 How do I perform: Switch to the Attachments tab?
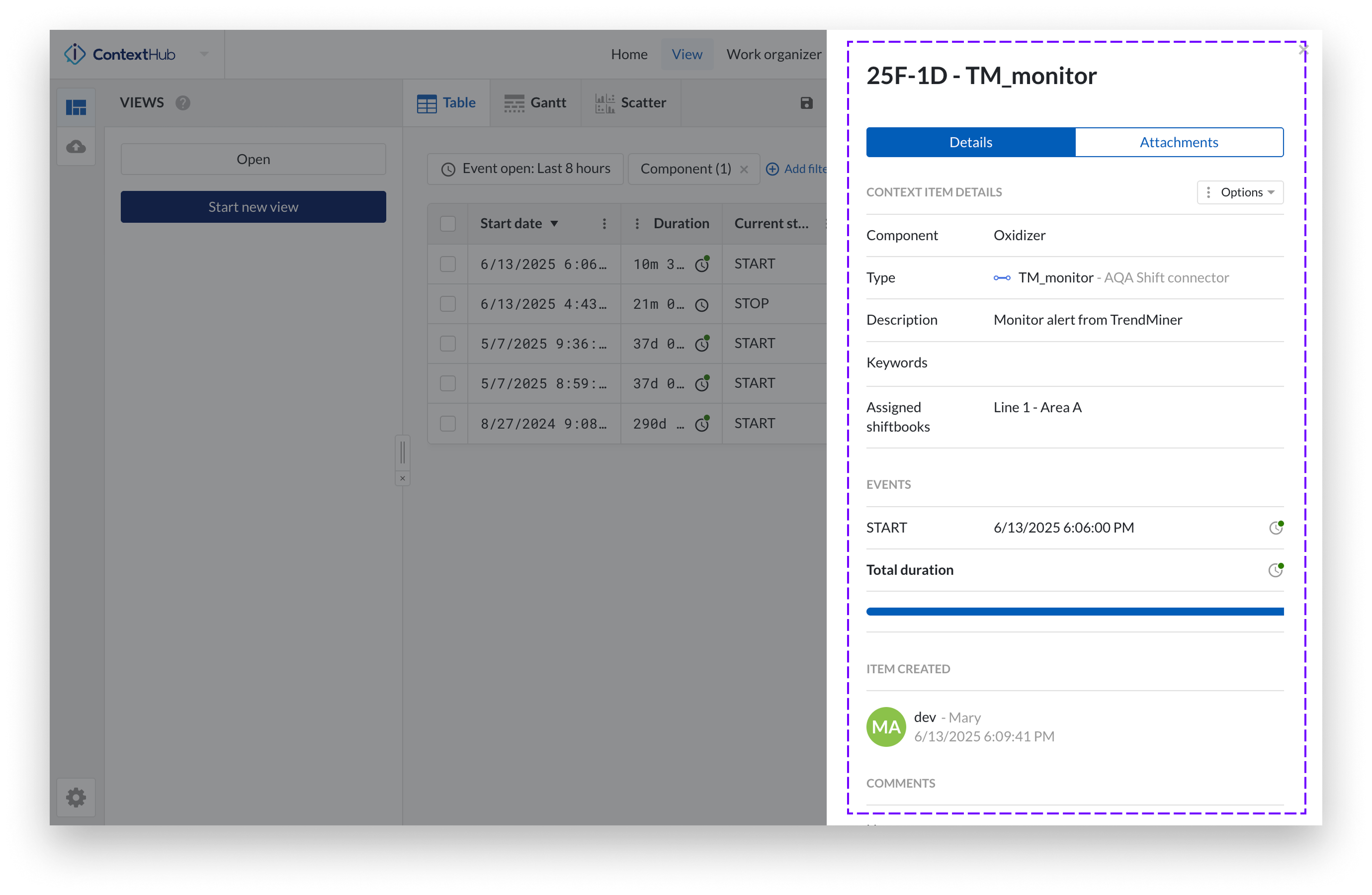[x=1179, y=142]
